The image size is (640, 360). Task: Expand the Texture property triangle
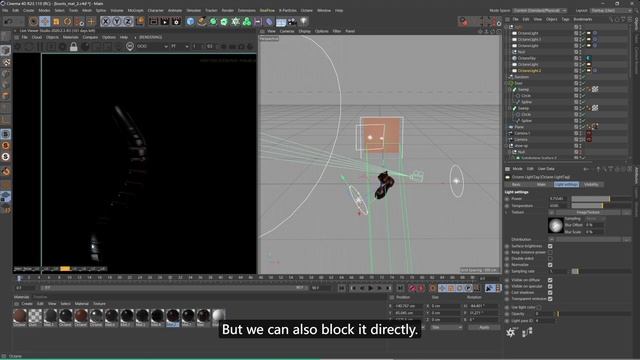(x=507, y=213)
